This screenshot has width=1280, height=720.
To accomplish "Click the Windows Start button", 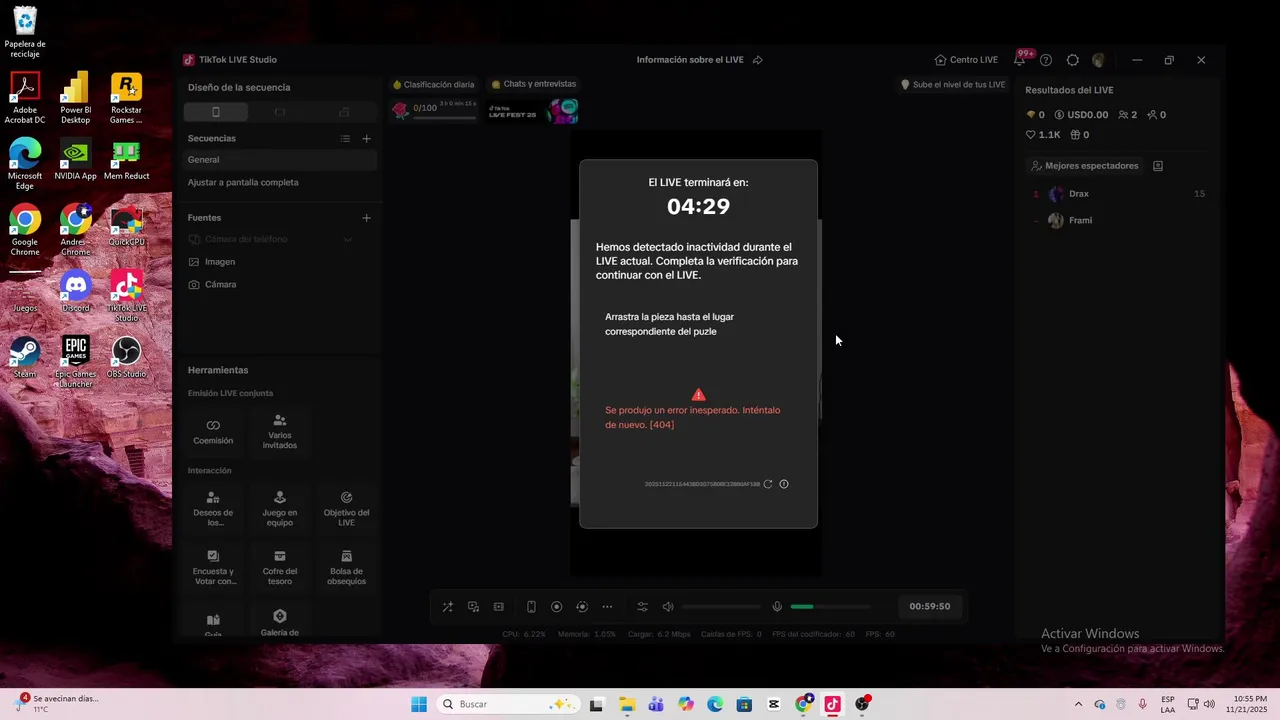I will 419,705.
